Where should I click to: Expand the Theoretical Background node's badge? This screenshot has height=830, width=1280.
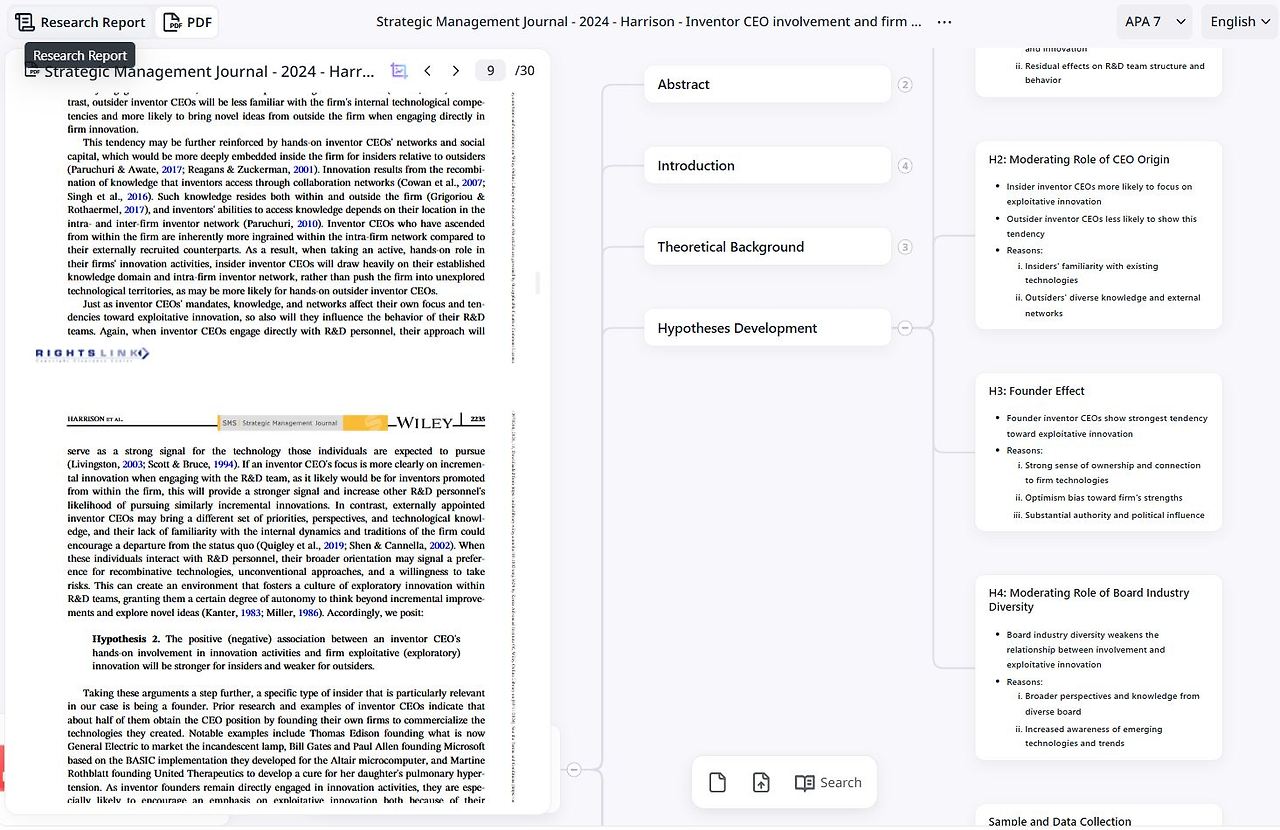(x=905, y=247)
